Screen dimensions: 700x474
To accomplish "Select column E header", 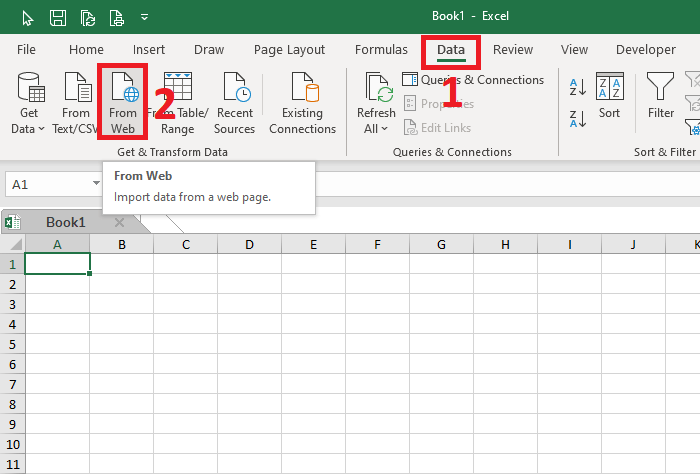I will 313,245.
